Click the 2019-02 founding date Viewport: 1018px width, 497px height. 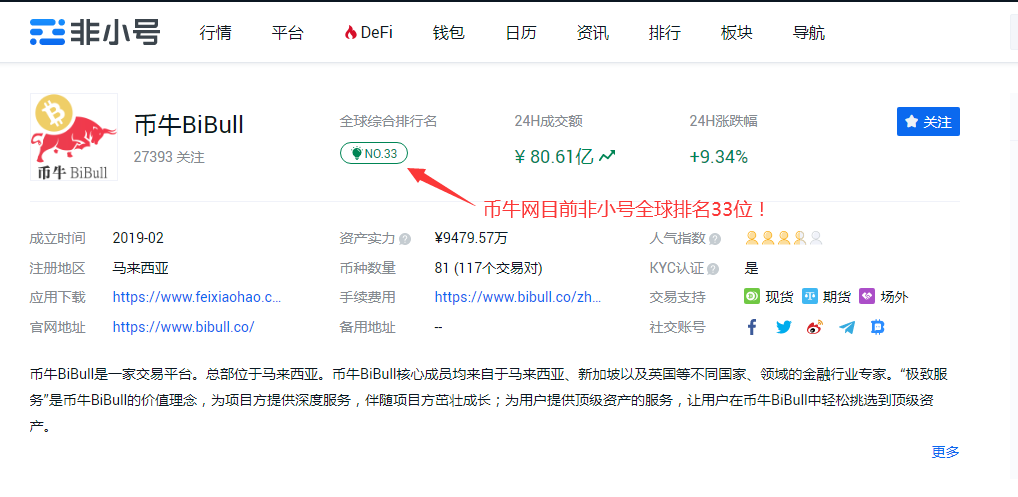(x=138, y=238)
